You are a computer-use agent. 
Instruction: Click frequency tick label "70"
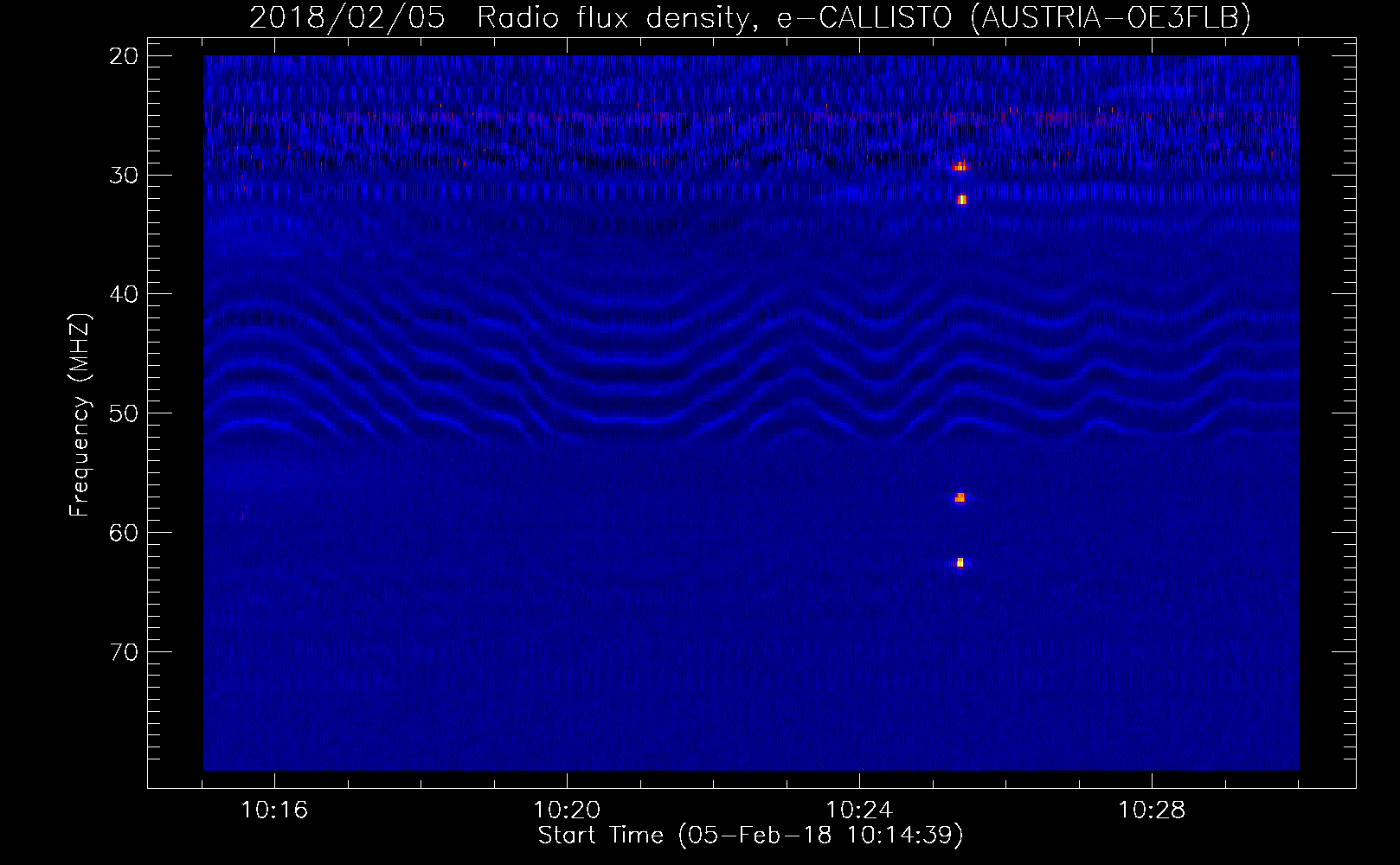(125, 652)
